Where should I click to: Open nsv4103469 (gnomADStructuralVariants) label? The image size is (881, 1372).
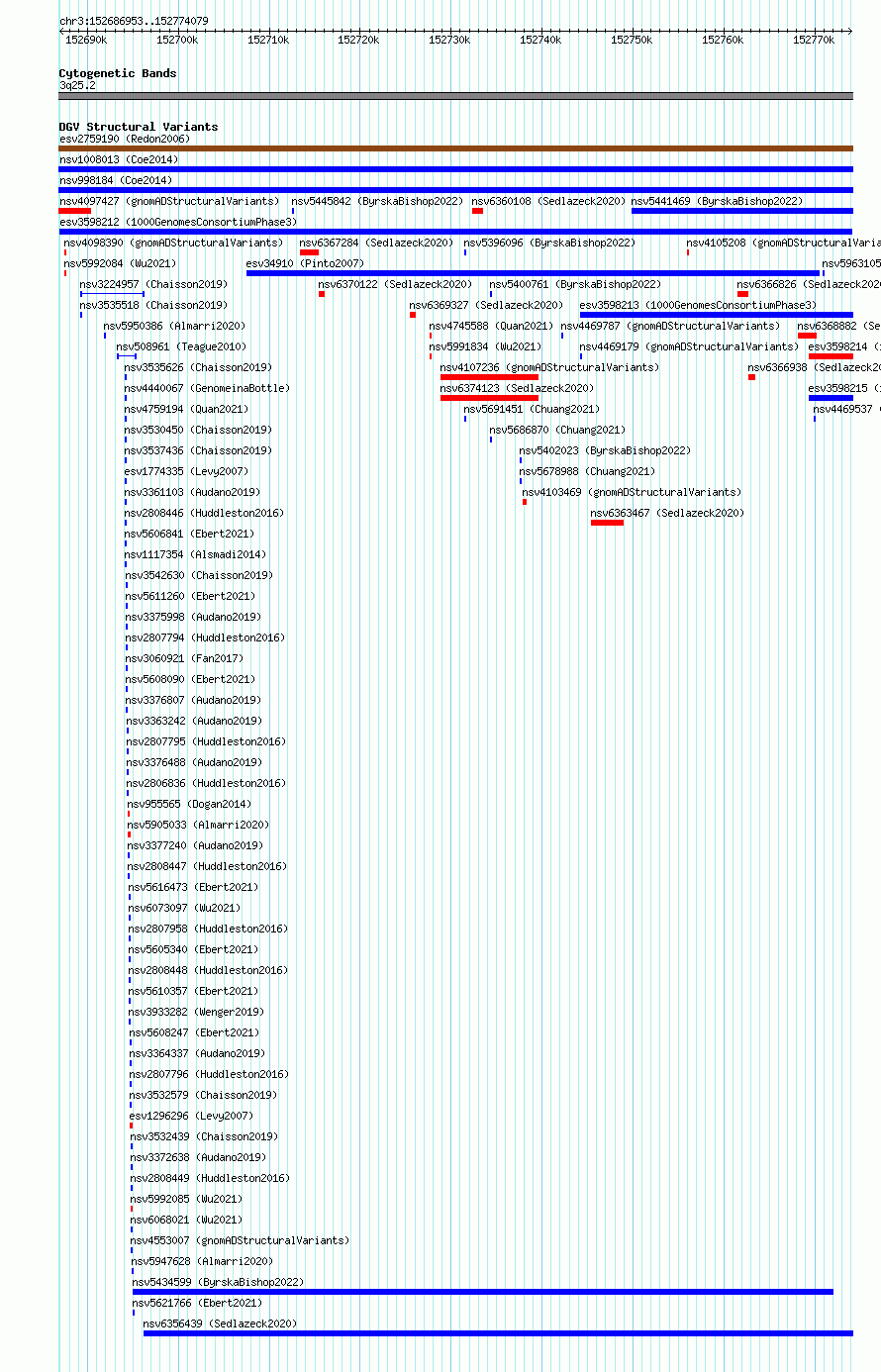pos(632,492)
